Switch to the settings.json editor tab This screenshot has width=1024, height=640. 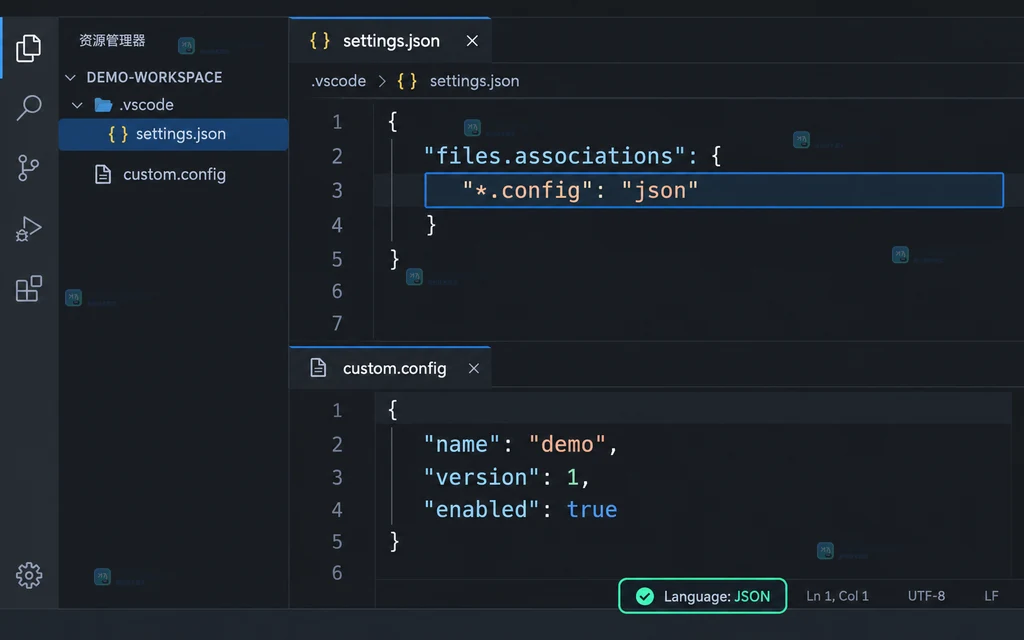[x=390, y=40]
